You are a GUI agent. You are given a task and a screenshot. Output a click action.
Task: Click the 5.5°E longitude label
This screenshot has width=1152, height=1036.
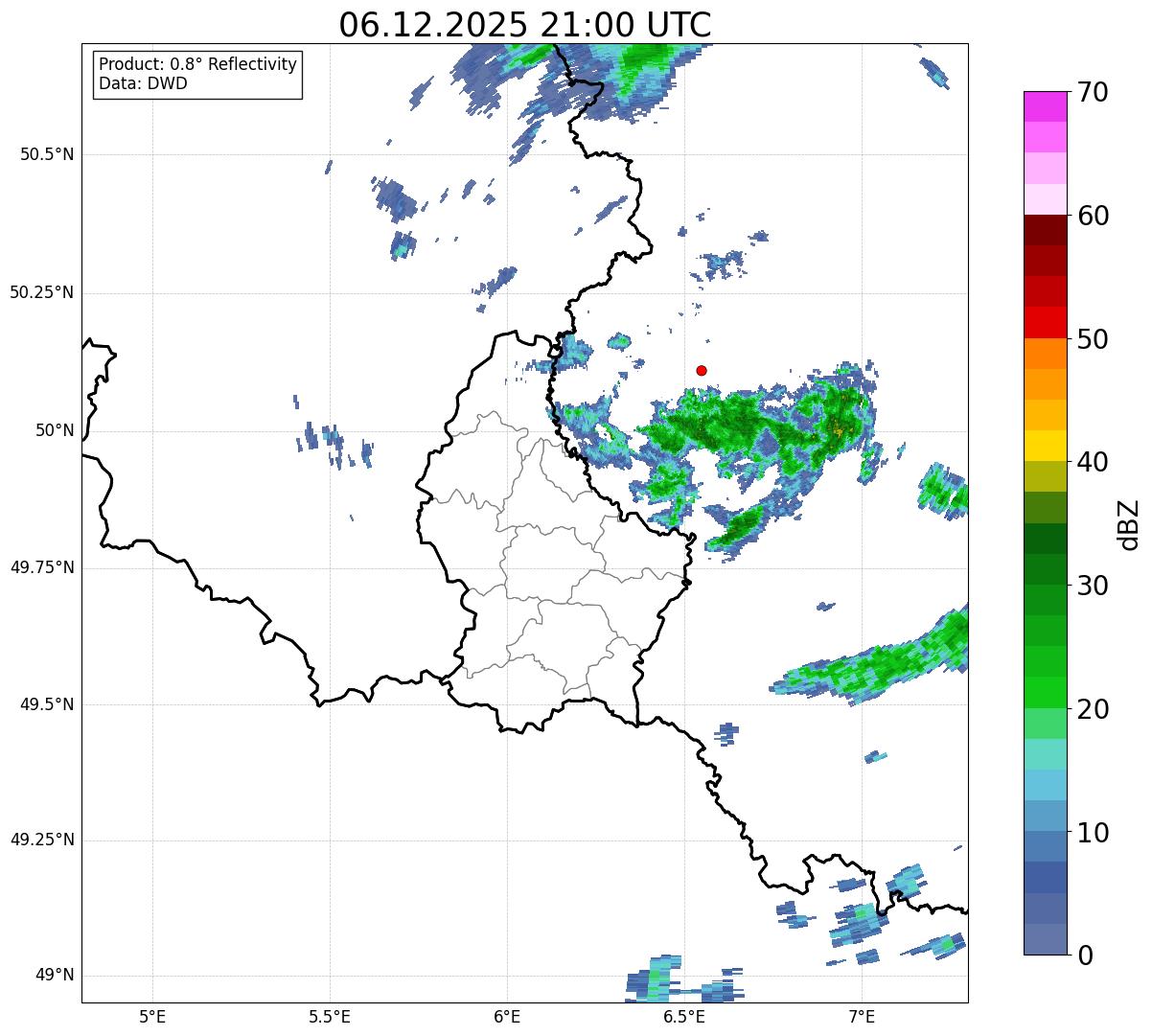click(330, 1017)
